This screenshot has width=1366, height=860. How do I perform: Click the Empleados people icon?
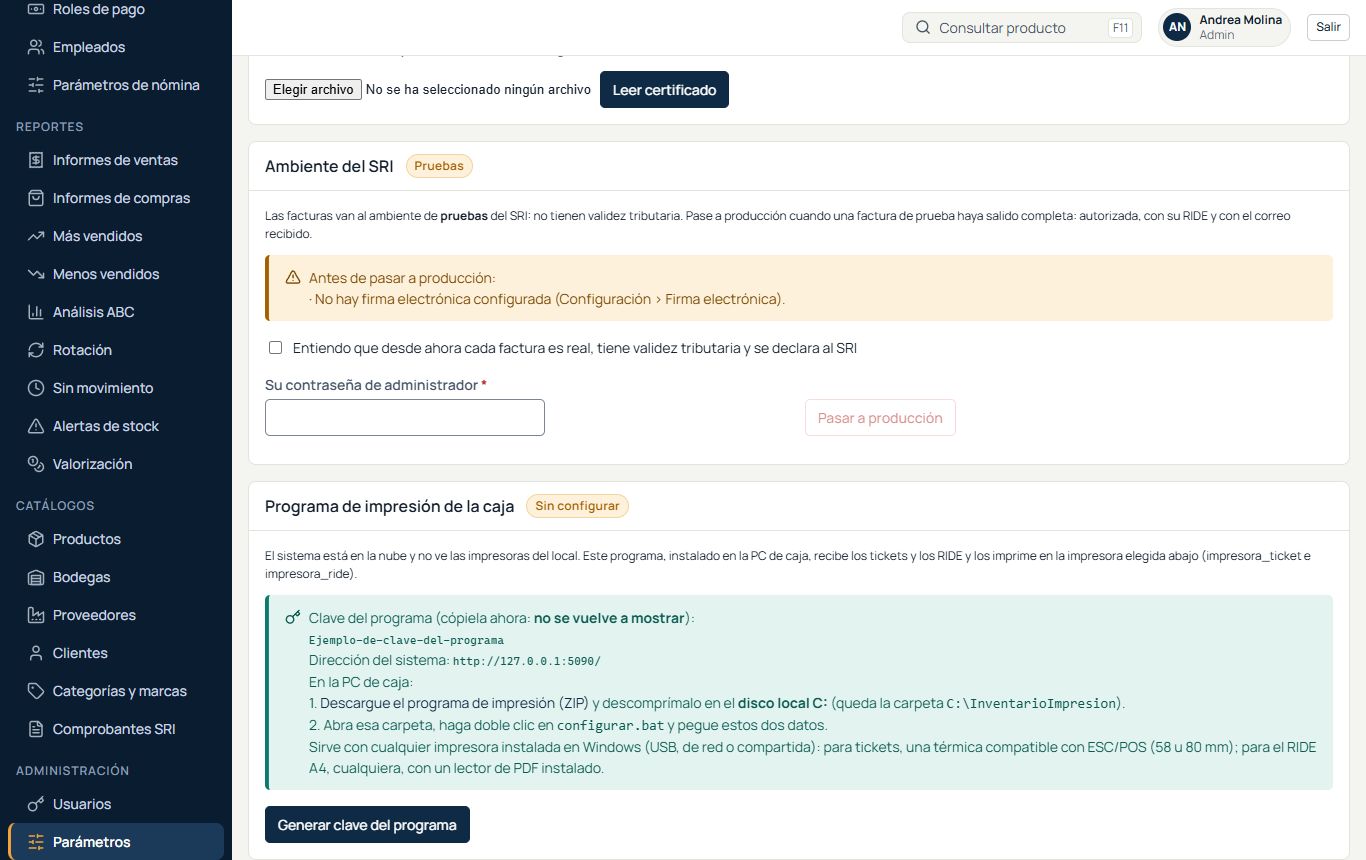point(36,47)
